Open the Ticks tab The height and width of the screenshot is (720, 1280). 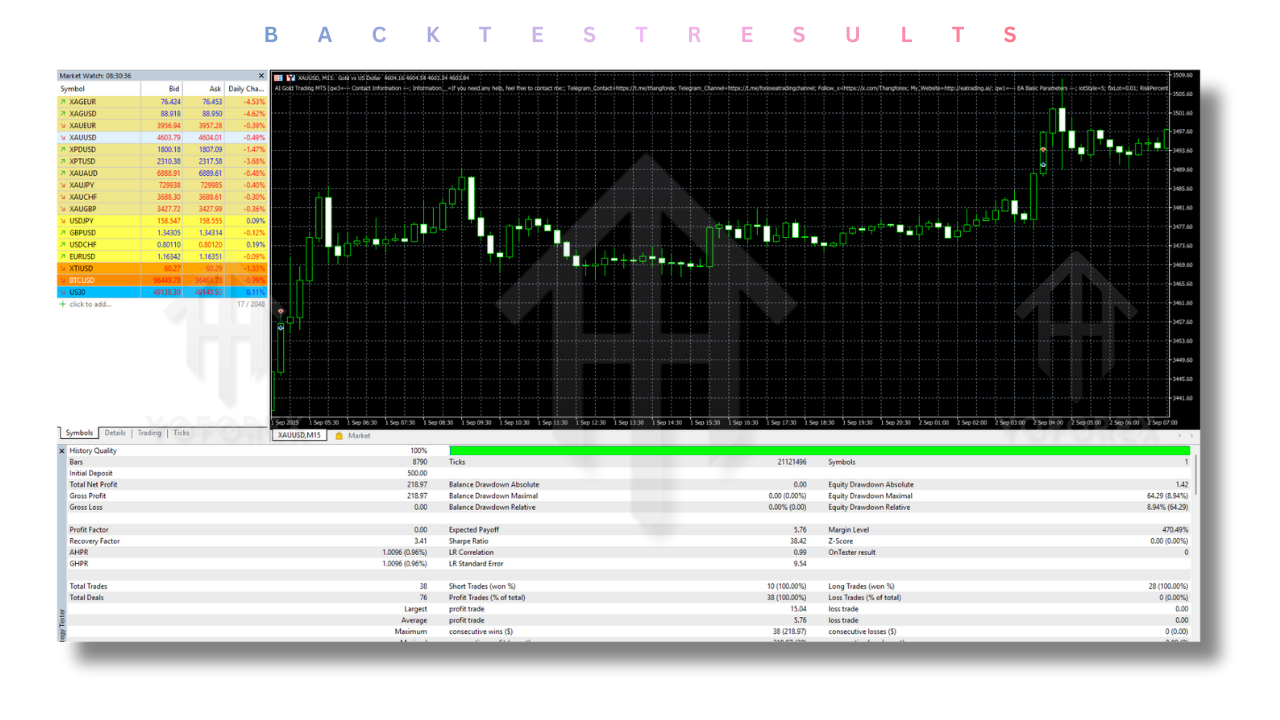pos(179,433)
